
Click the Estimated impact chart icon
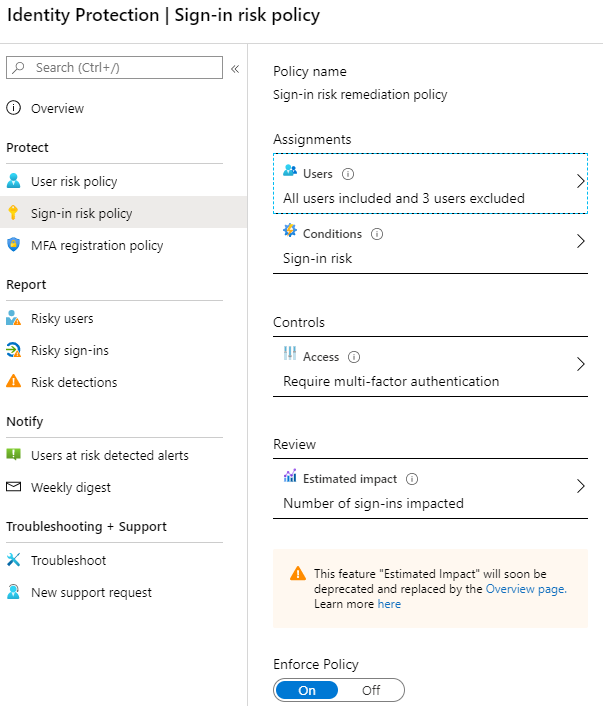290,475
